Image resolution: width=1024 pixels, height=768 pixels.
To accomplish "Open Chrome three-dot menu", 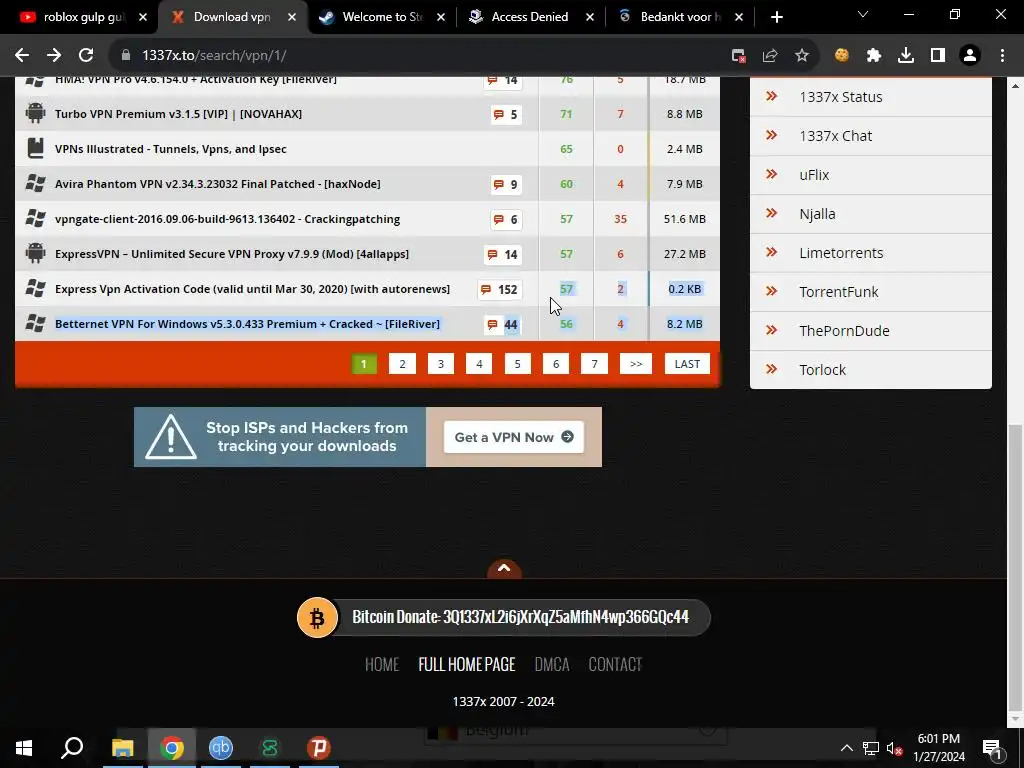I will 1002,56.
